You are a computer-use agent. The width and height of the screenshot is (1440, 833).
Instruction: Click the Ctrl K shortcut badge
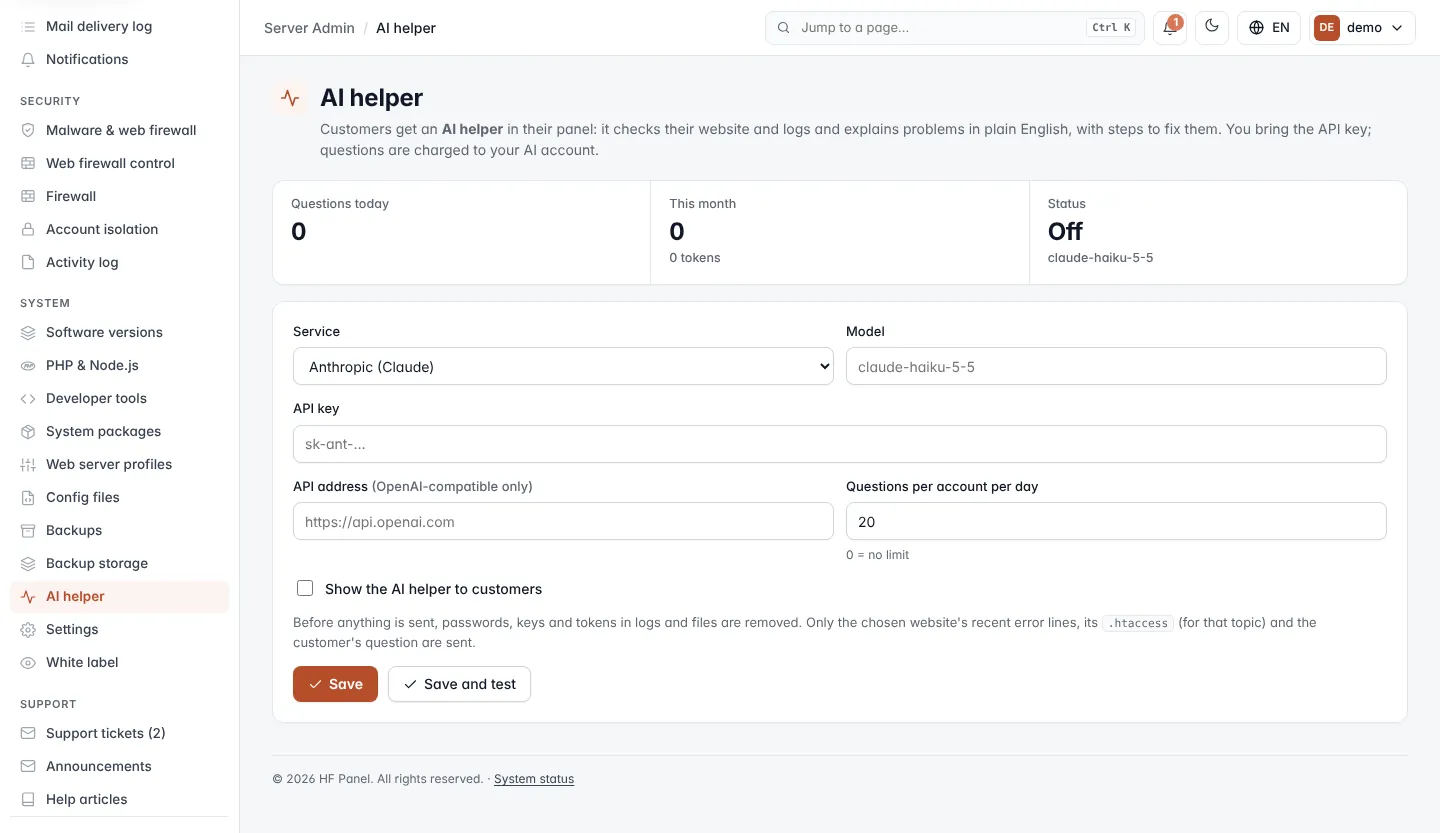[x=1112, y=28]
